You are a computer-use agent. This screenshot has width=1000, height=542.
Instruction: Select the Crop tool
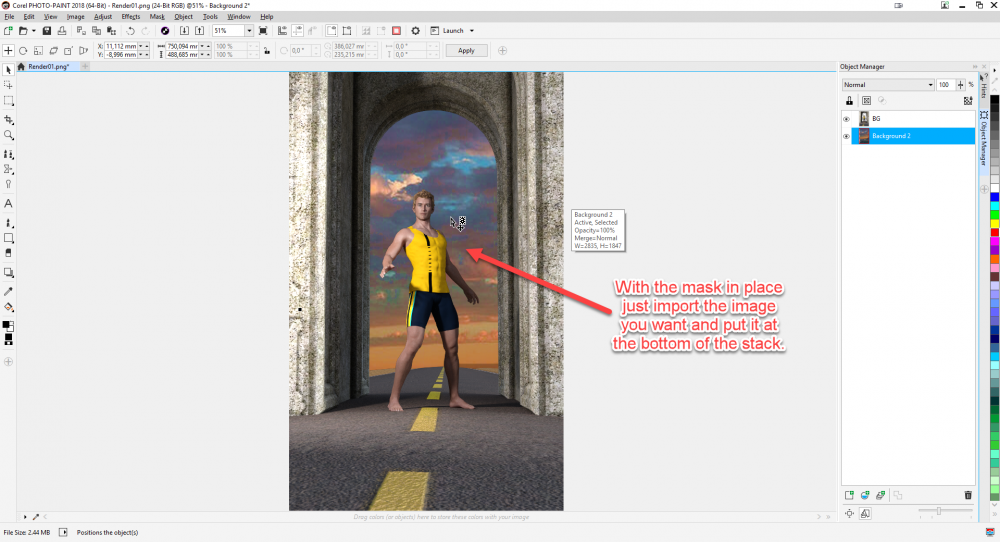(8, 119)
